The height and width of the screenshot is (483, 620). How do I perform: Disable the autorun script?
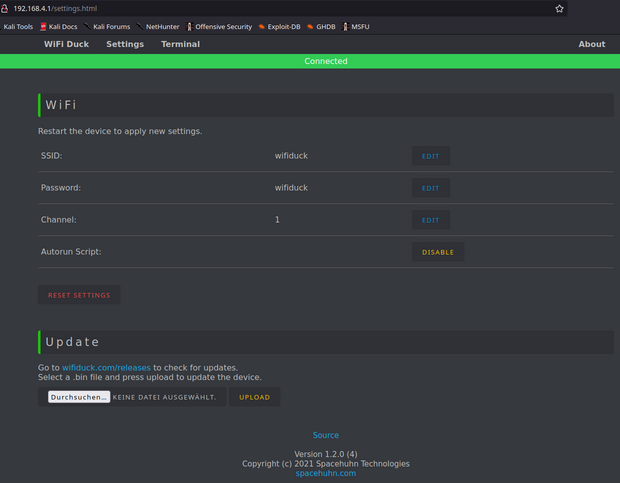pos(437,252)
